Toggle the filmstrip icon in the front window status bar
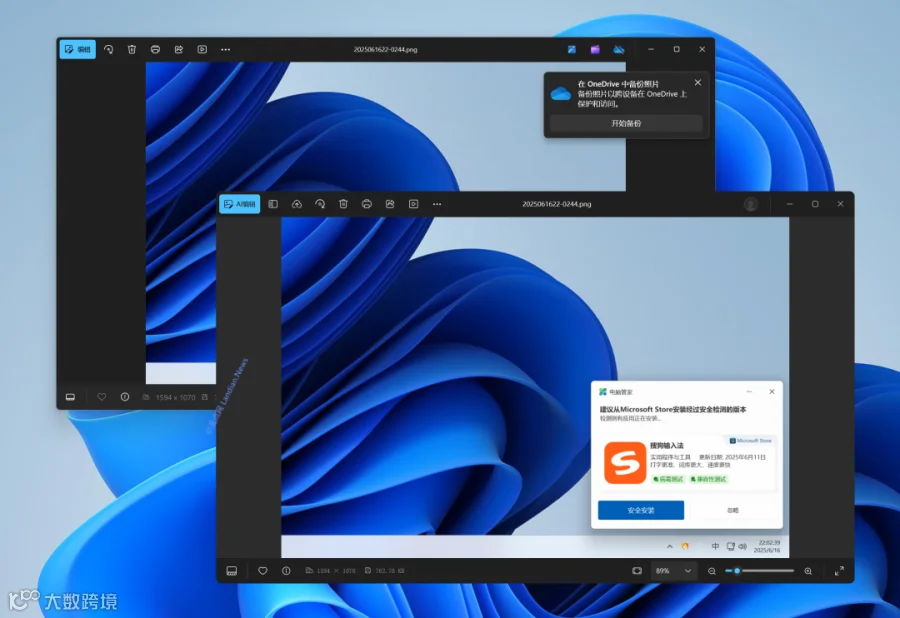The image size is (900, 618). pyautogui.click(x=232, y=571)
